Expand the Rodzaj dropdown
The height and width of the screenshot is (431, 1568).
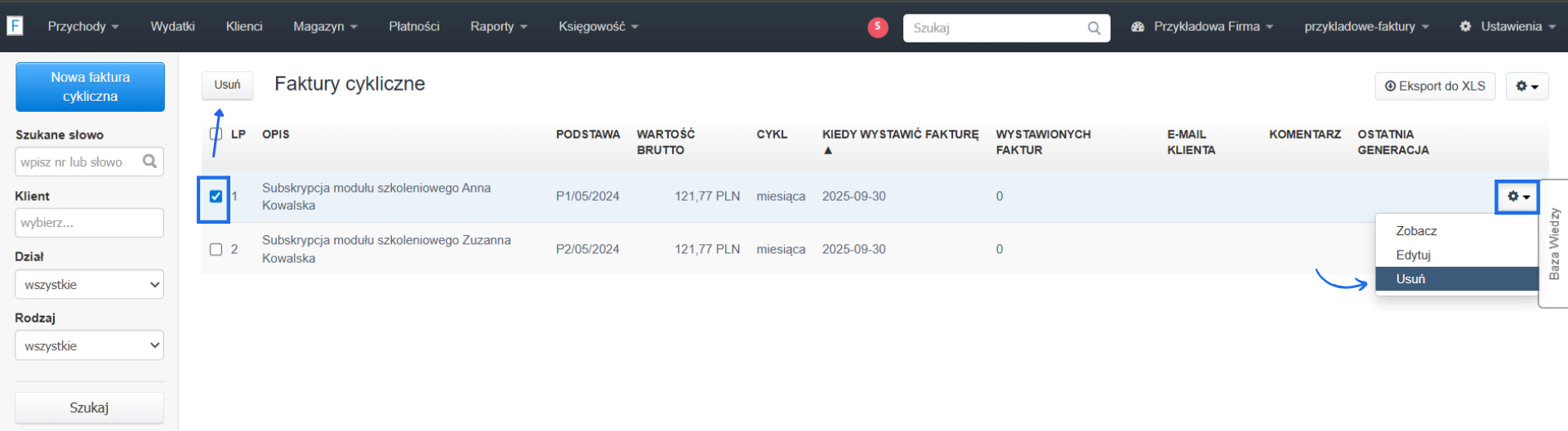[x=90, y=346]
